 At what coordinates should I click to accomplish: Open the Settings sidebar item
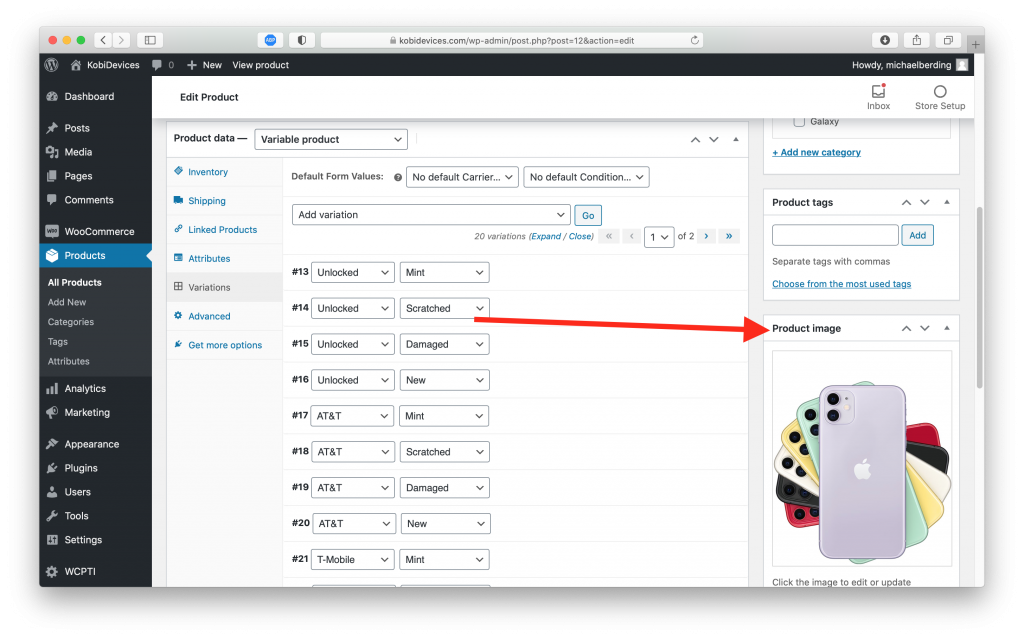point(95,540)
